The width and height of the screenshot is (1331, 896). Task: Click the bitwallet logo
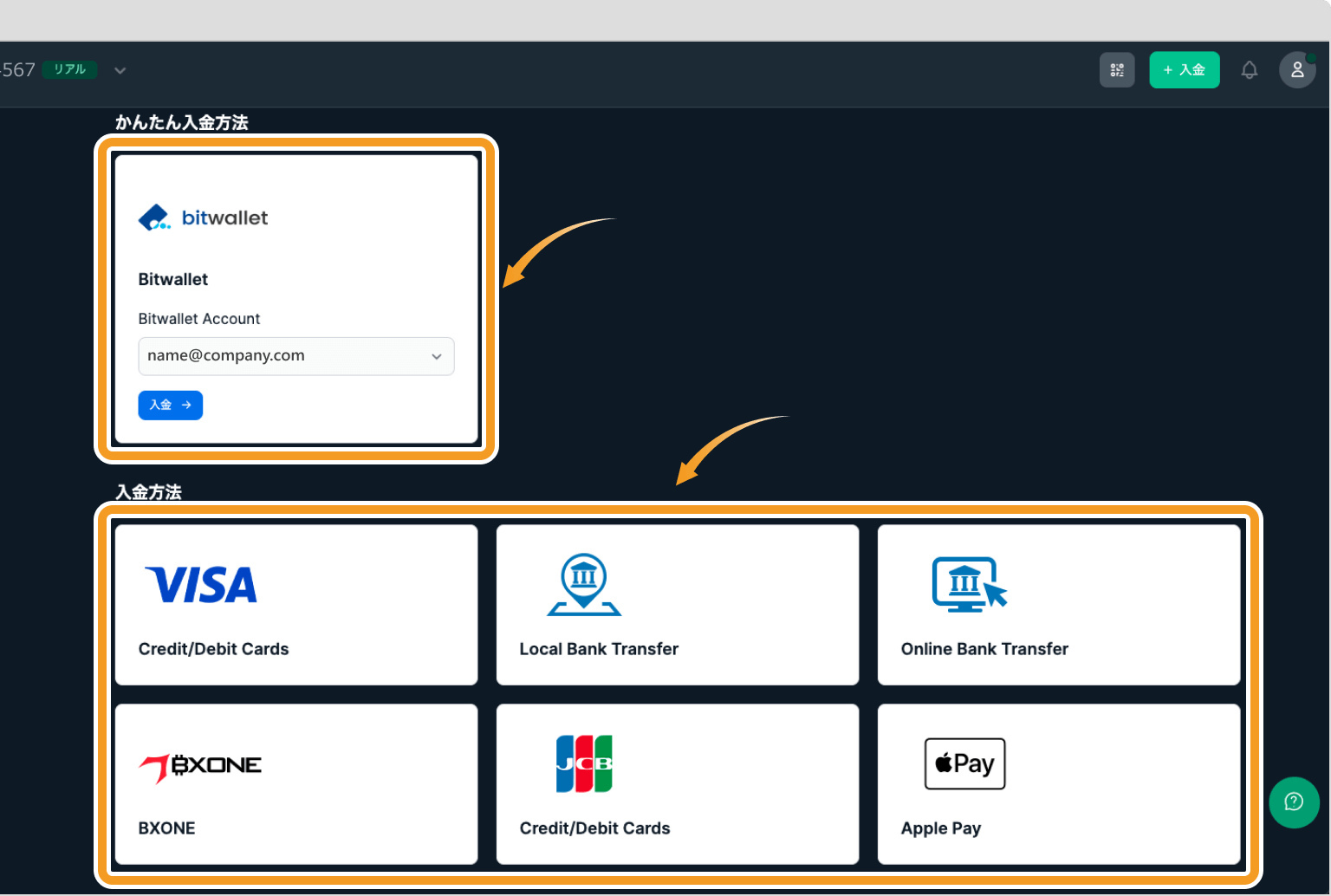[x=204, y=218]
